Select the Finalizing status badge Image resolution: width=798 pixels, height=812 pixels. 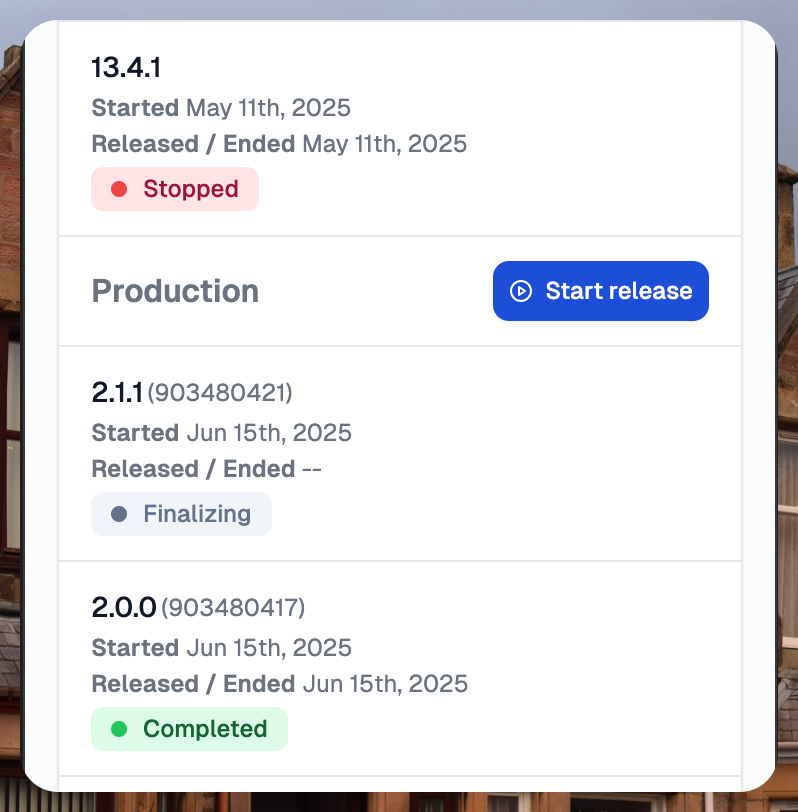pos(181,514)
